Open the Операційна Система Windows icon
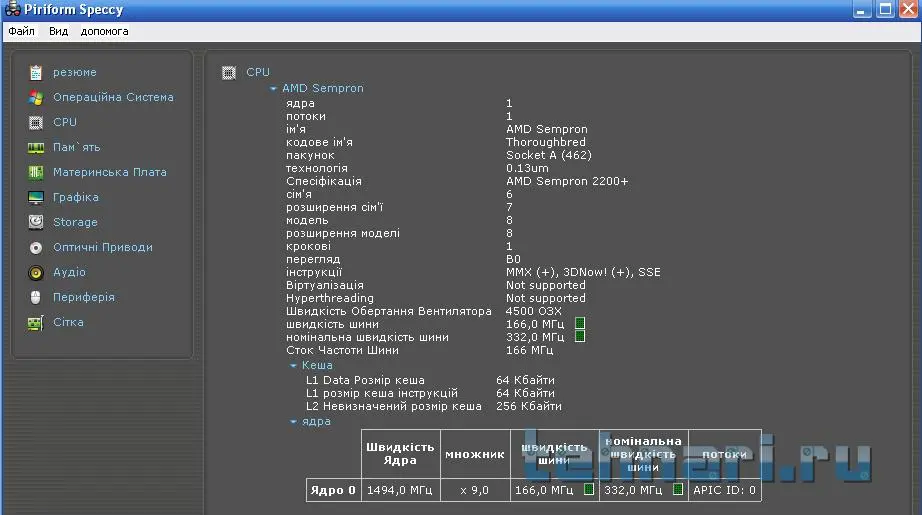This screenshot has height=515, width=922. 36,97
